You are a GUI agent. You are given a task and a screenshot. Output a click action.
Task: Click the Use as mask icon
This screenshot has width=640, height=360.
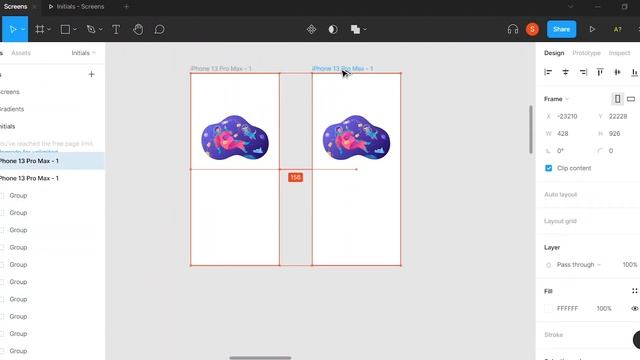tap(333, 29)
